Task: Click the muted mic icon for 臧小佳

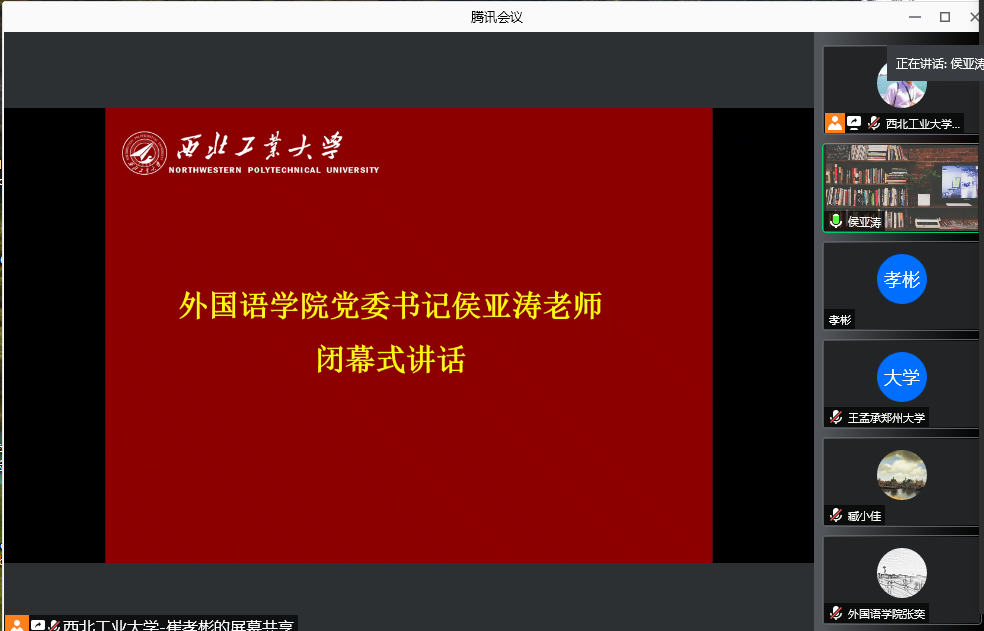Action: point(836,515)
